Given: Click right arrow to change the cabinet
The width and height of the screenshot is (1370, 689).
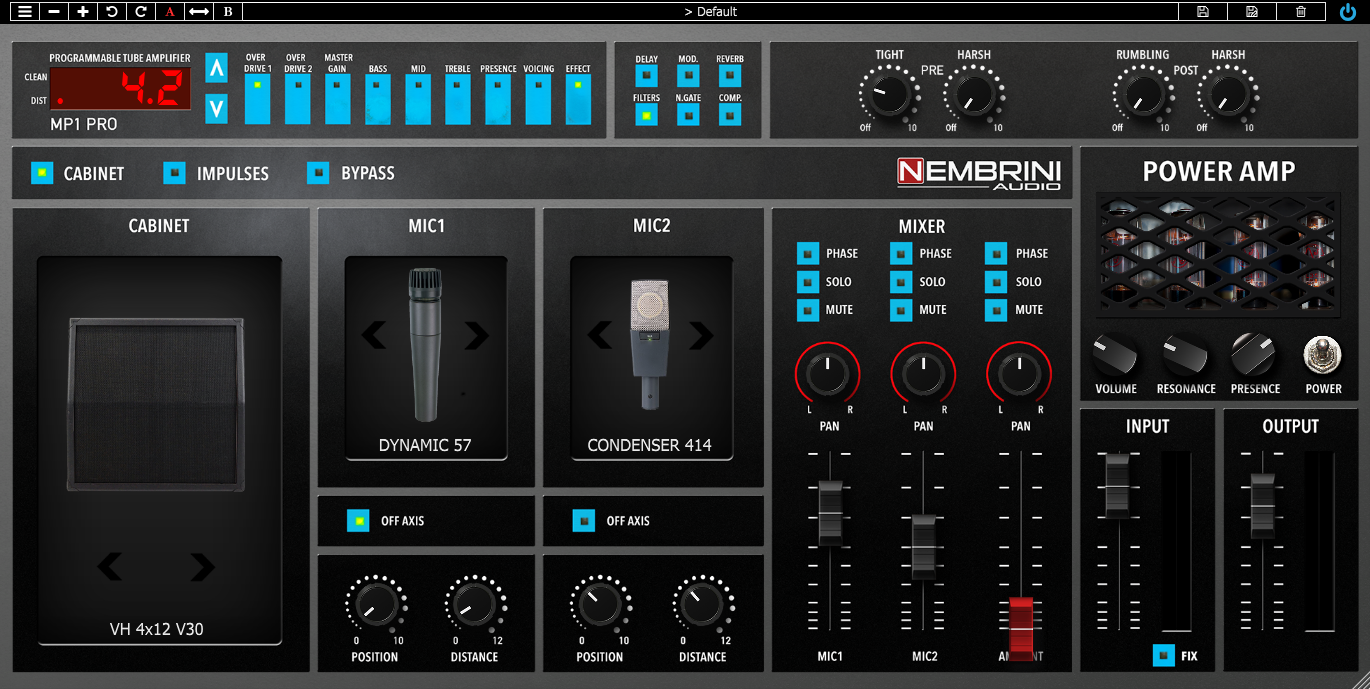Looking at the screenshot, I should pyautogui.click(x=204, y=568).
